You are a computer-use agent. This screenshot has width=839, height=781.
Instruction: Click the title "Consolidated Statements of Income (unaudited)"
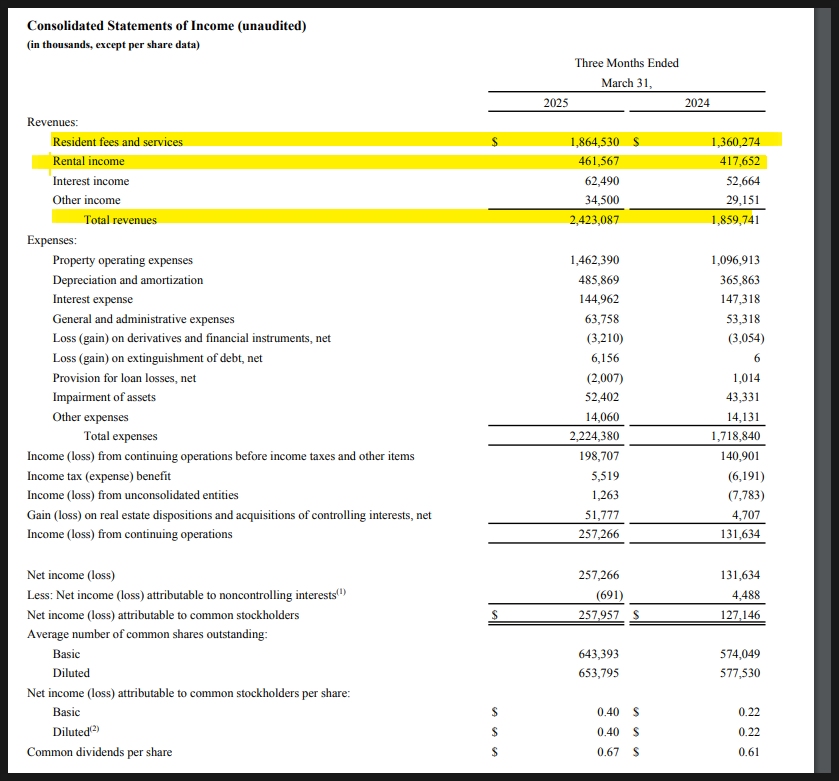tap(166, 26)
